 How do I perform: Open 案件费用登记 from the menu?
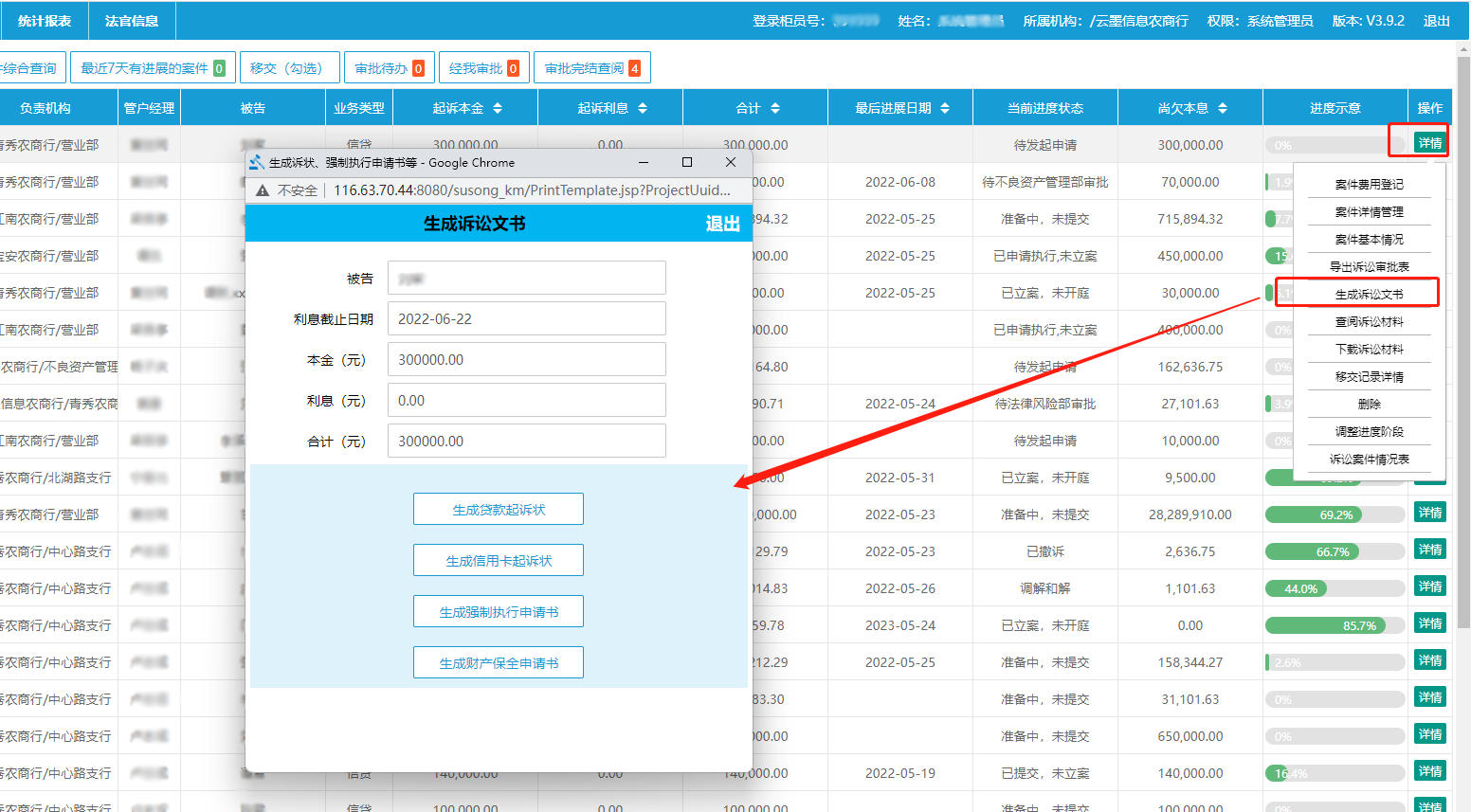click(x=1369, y=184)
